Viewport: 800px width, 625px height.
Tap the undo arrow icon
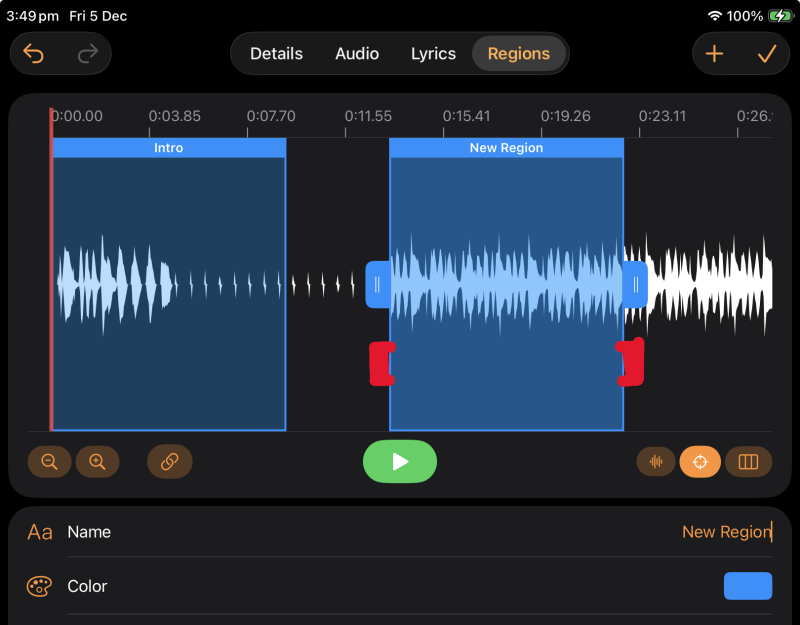coord(35,54)
